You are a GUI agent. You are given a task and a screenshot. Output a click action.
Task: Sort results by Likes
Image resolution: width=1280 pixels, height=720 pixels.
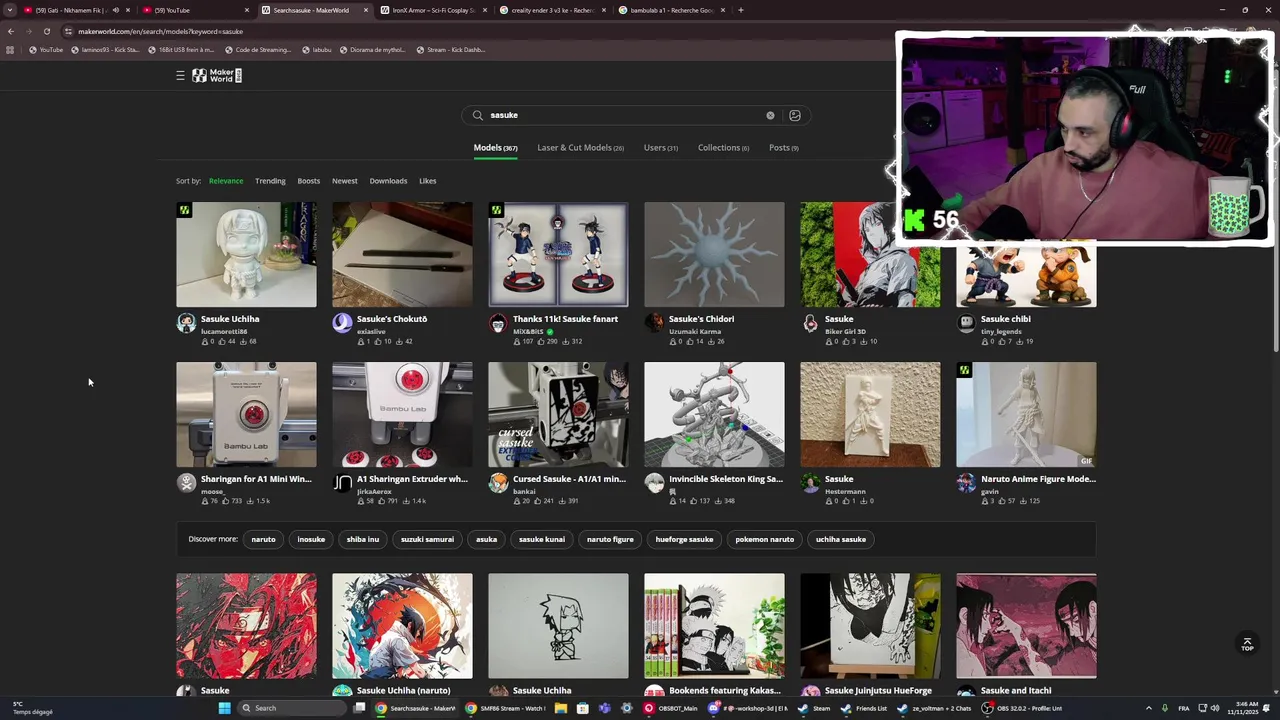pyautogui.click(x=428, y=181)
